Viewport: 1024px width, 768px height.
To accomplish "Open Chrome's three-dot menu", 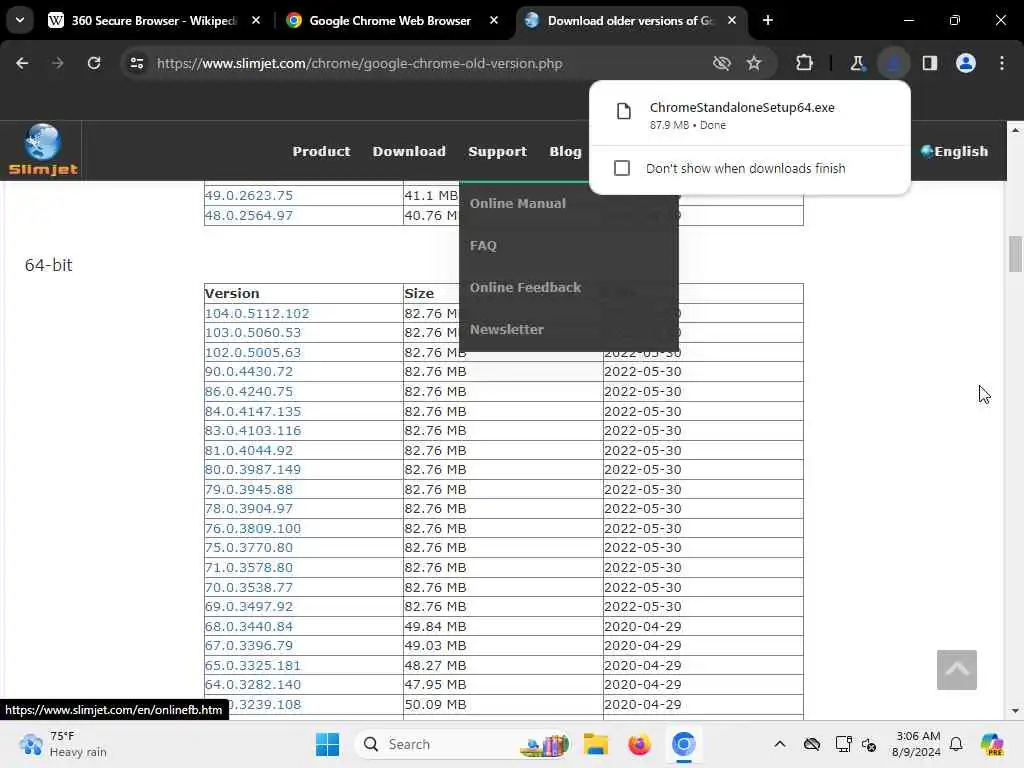I will click(1002, 63).
